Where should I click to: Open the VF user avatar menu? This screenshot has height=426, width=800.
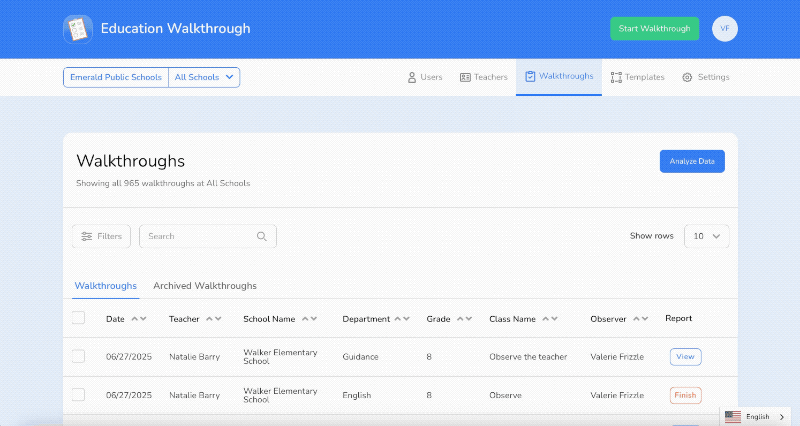pyautogui.click(x=725, y=29)
